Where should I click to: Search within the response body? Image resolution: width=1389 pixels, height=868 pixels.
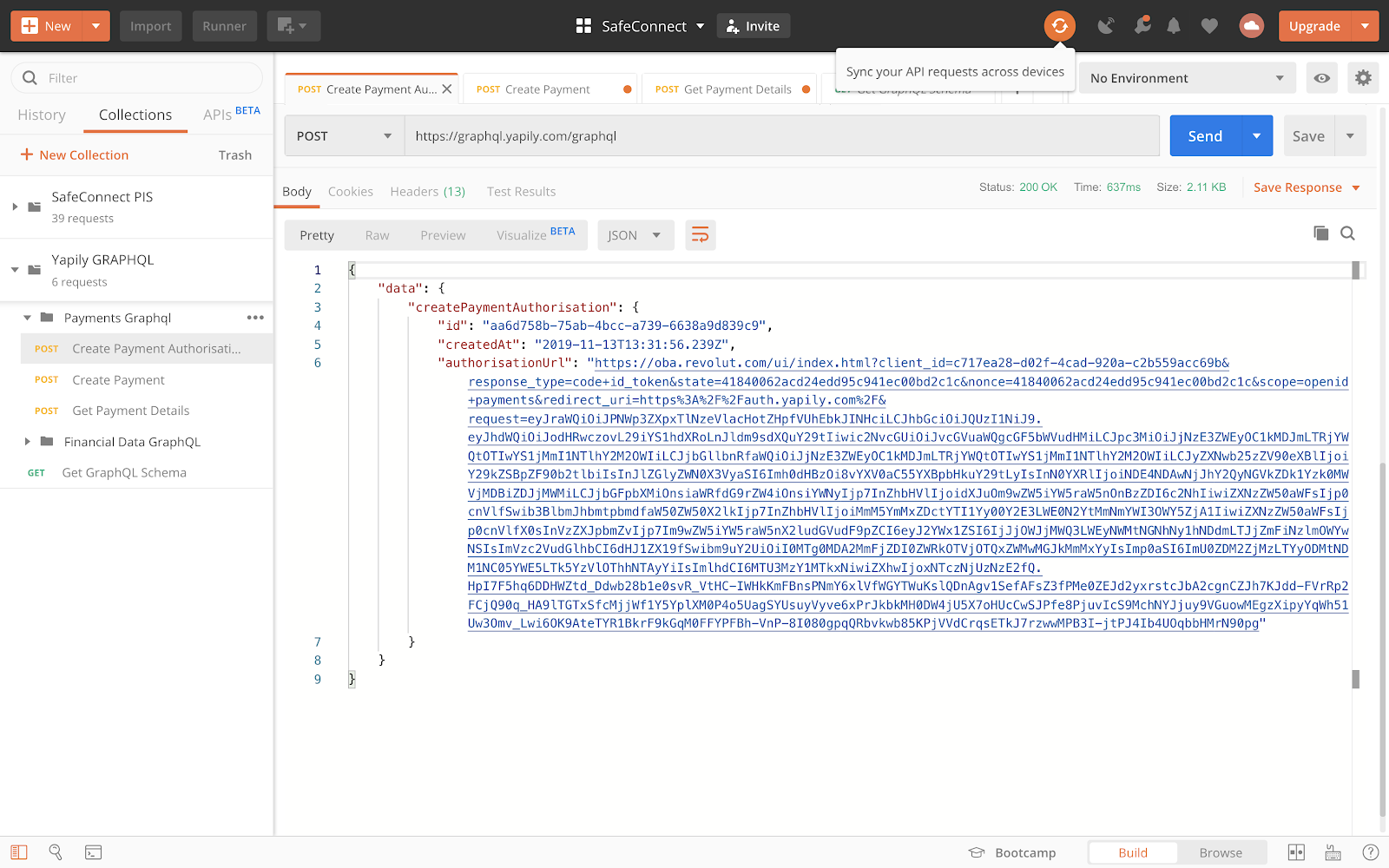tap(1347, 233)
